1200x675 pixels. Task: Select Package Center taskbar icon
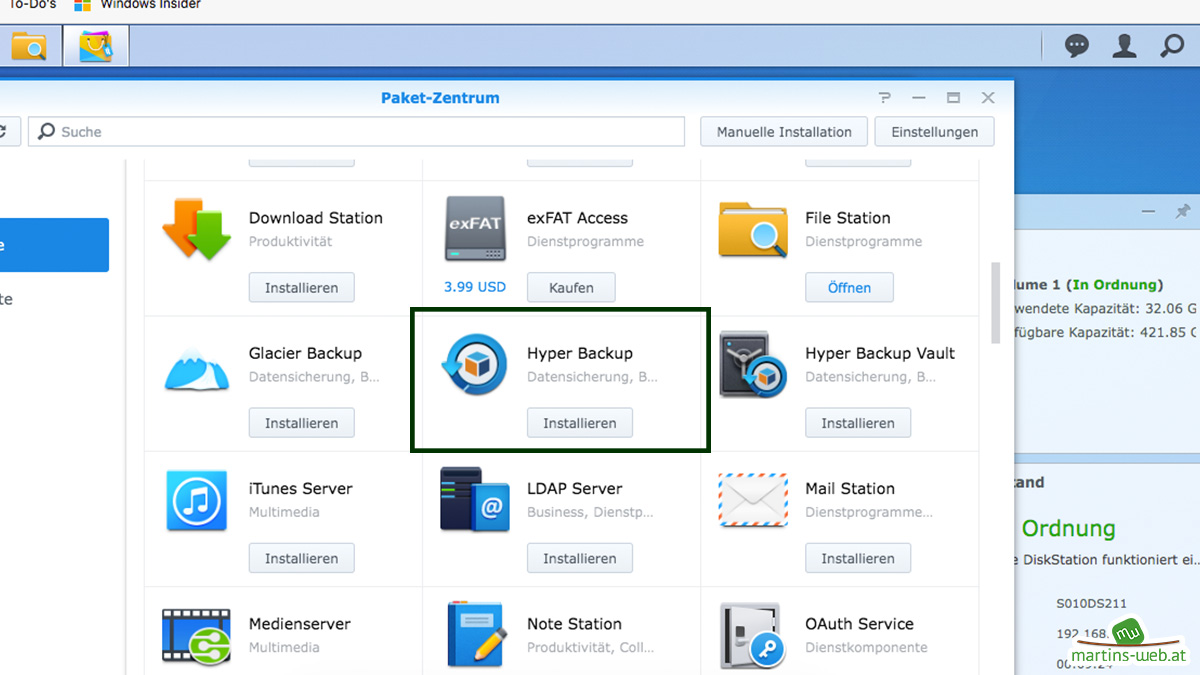coord(96,46)
